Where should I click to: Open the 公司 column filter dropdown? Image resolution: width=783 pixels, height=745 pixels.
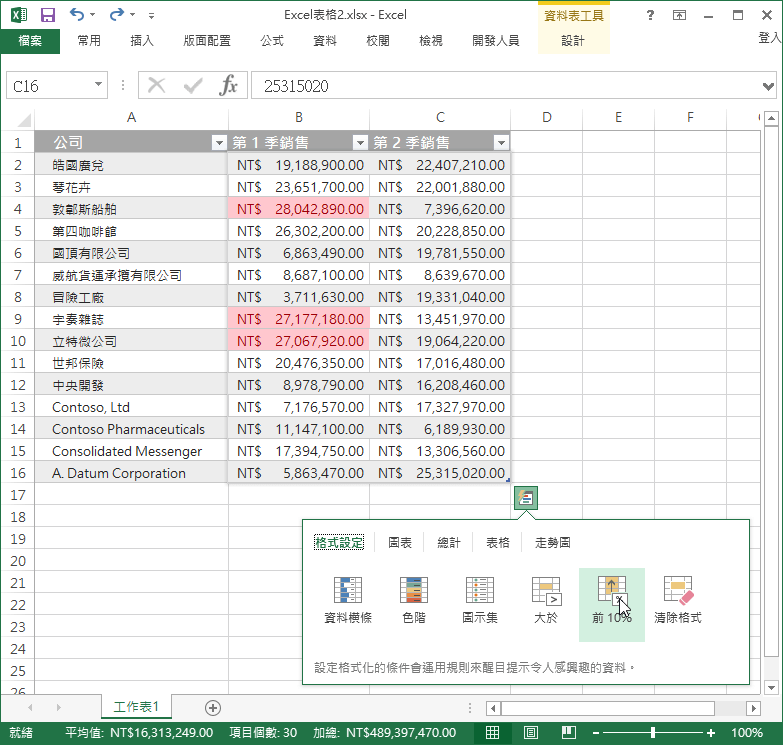219,143
